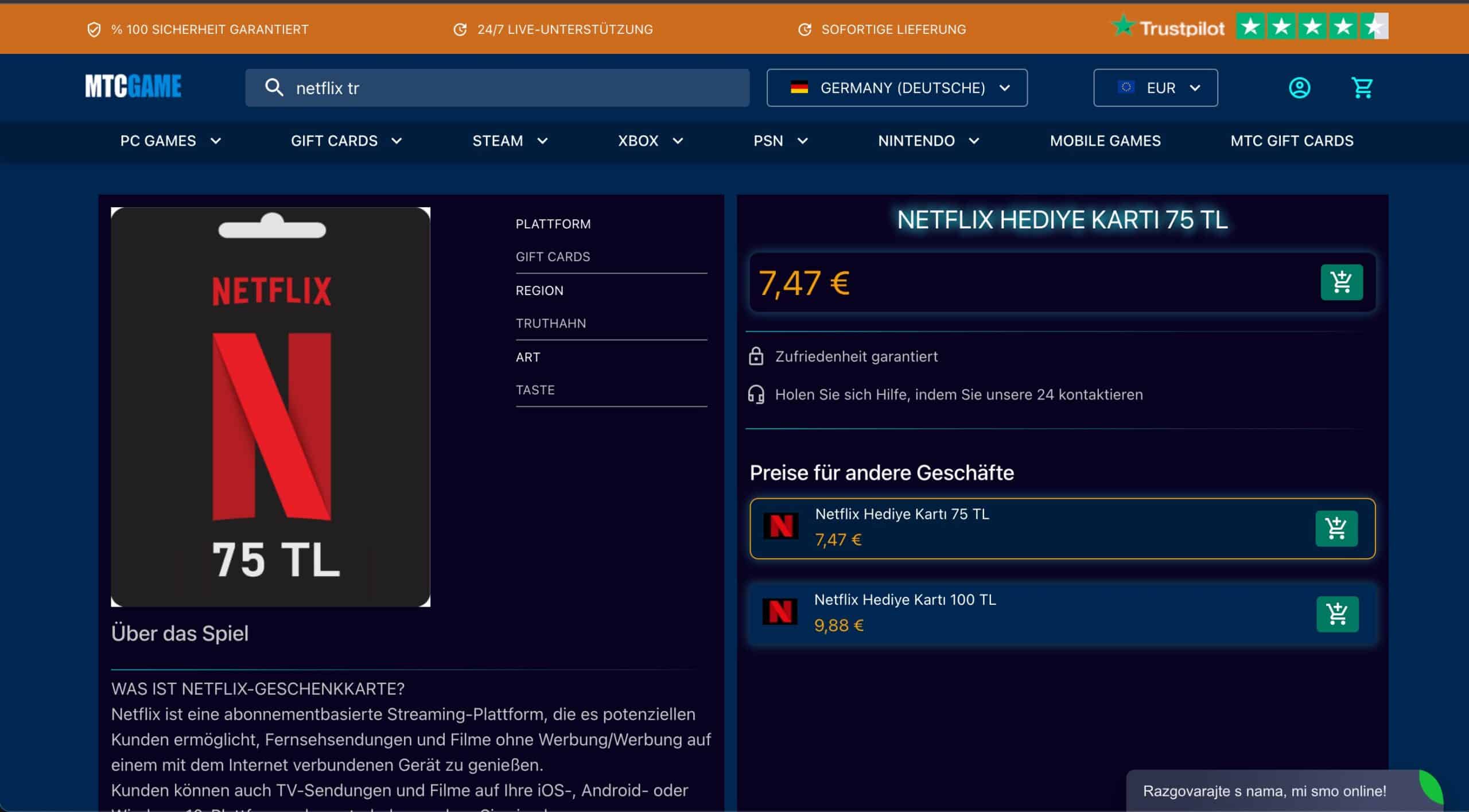Screen dimensions: 1469x812
Task: Open MOBILE GAMES menu item
Action: tap(1105, 141)
